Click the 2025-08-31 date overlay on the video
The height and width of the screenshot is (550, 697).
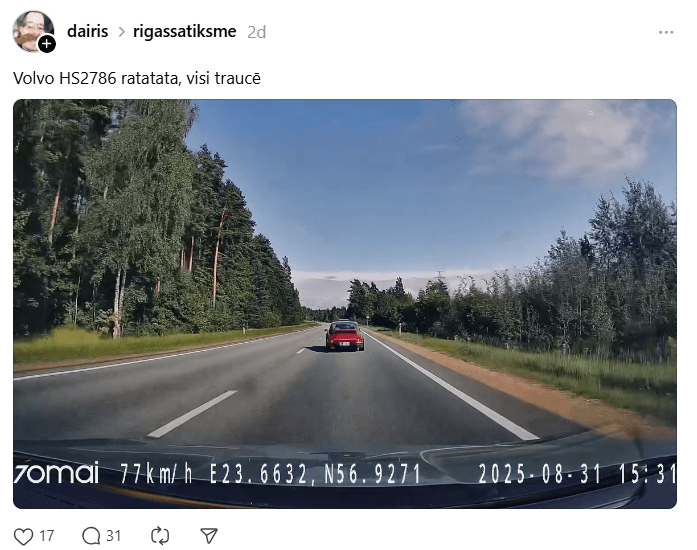(540, 474)
